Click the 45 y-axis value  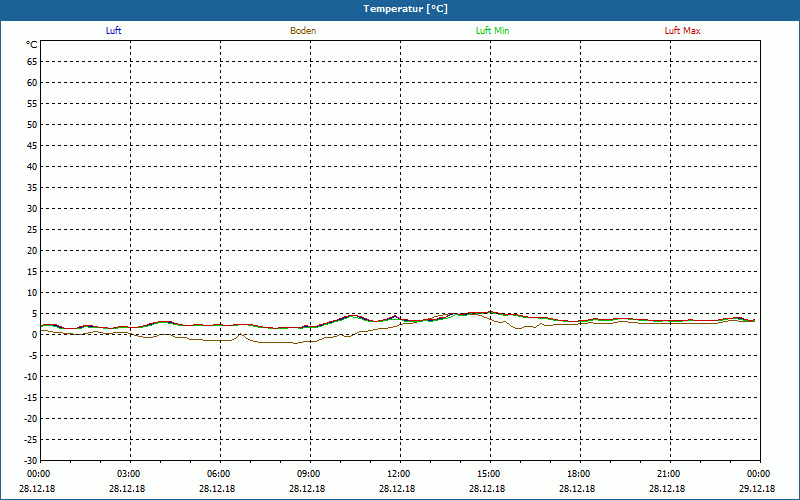(x=32, y=145)
